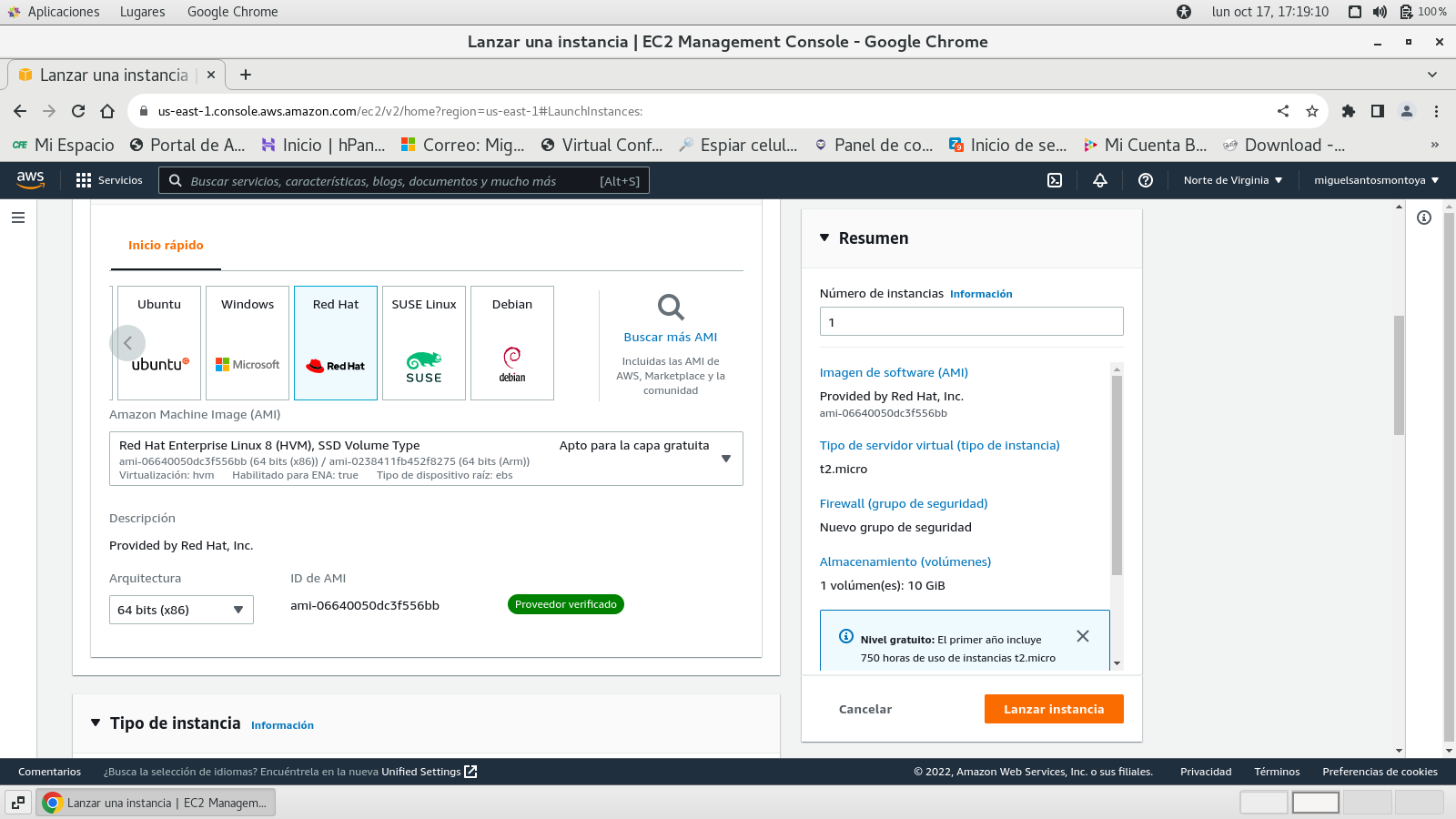Go back in Chrome

coord(20,111)
